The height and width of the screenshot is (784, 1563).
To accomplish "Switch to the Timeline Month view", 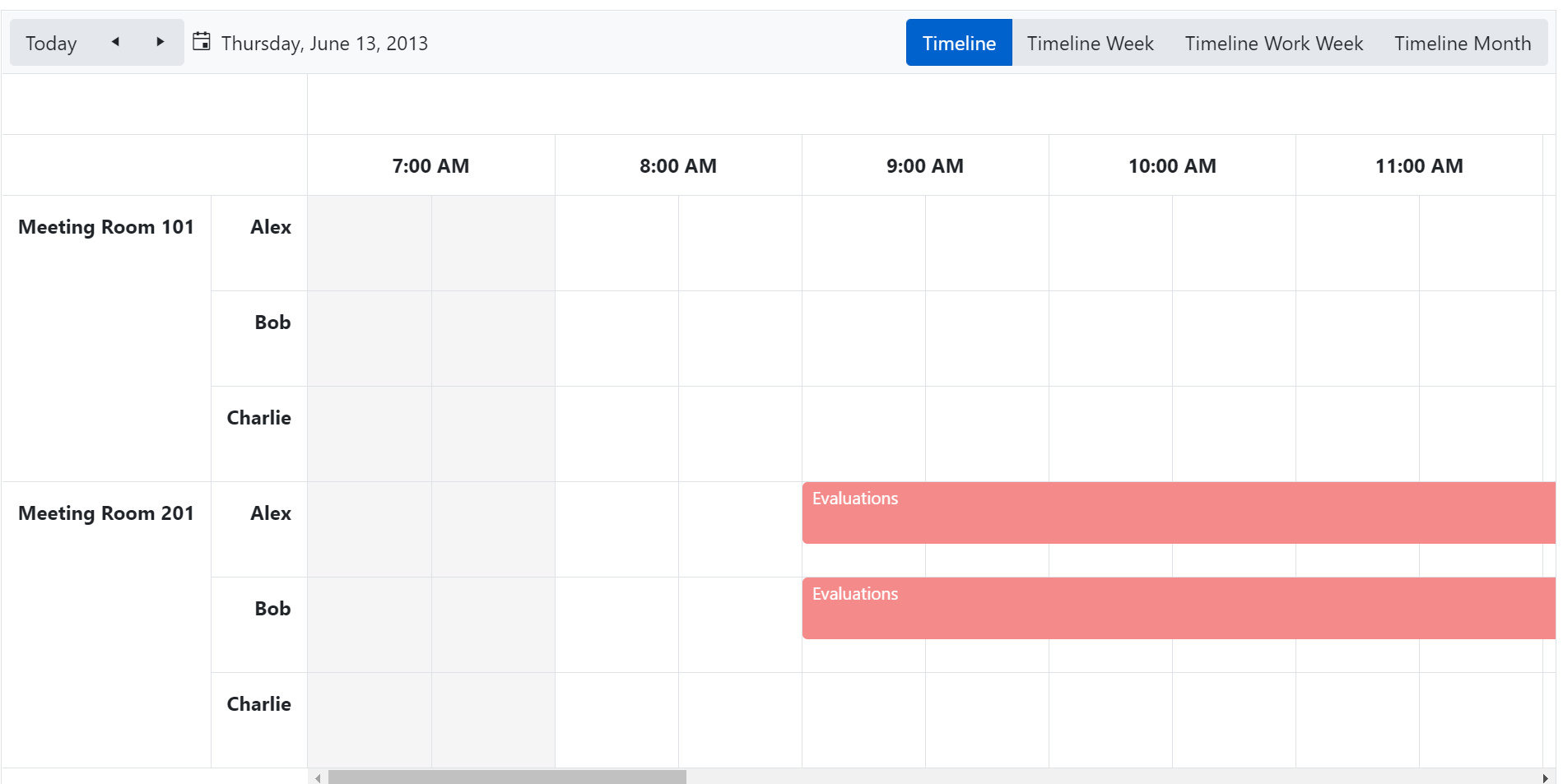I will click(x=1462, y=43).
